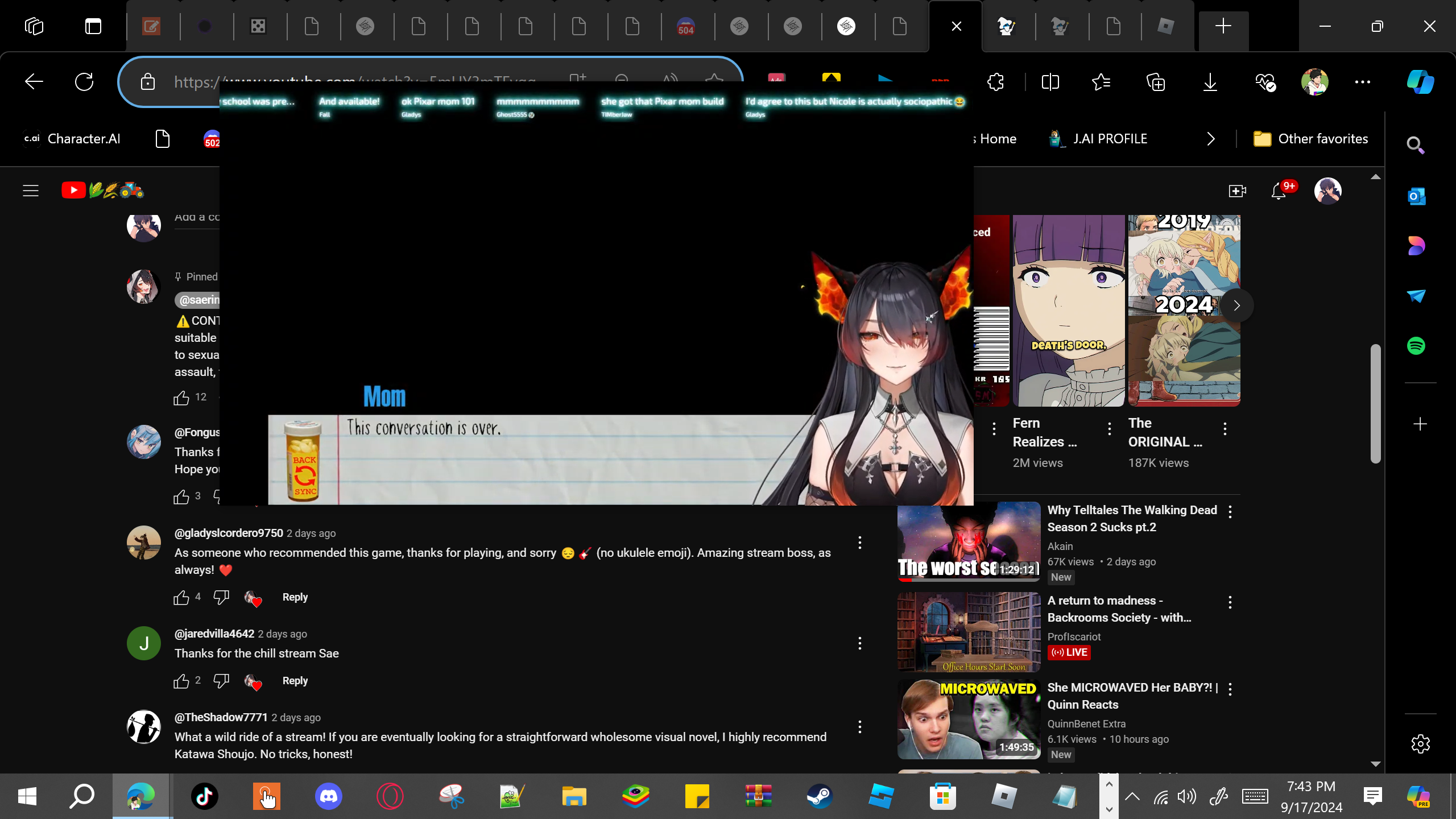This screenshot has width=1456, height=819.
Task: Like the comment by @jaredvilla4642
Action: (x=181, y=681)
